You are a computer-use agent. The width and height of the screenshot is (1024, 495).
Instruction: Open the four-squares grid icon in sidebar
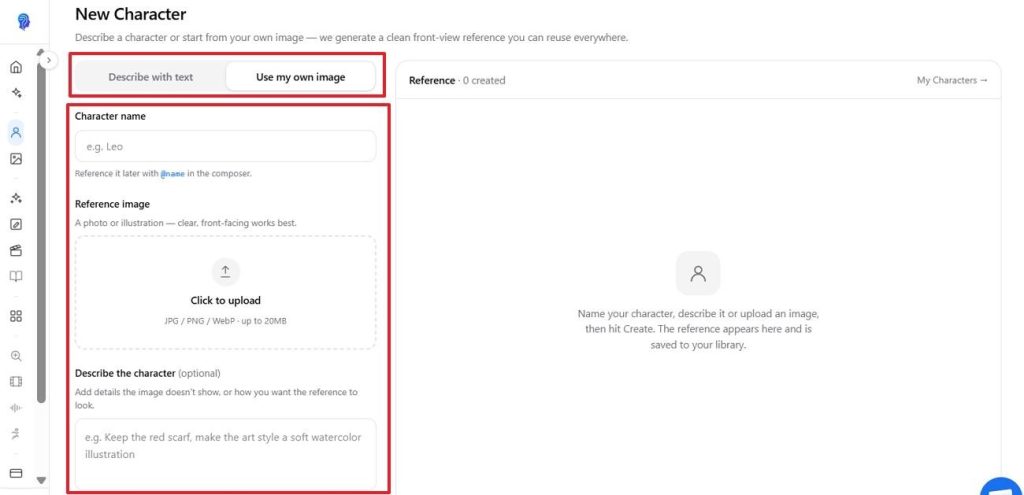point(16,316)
